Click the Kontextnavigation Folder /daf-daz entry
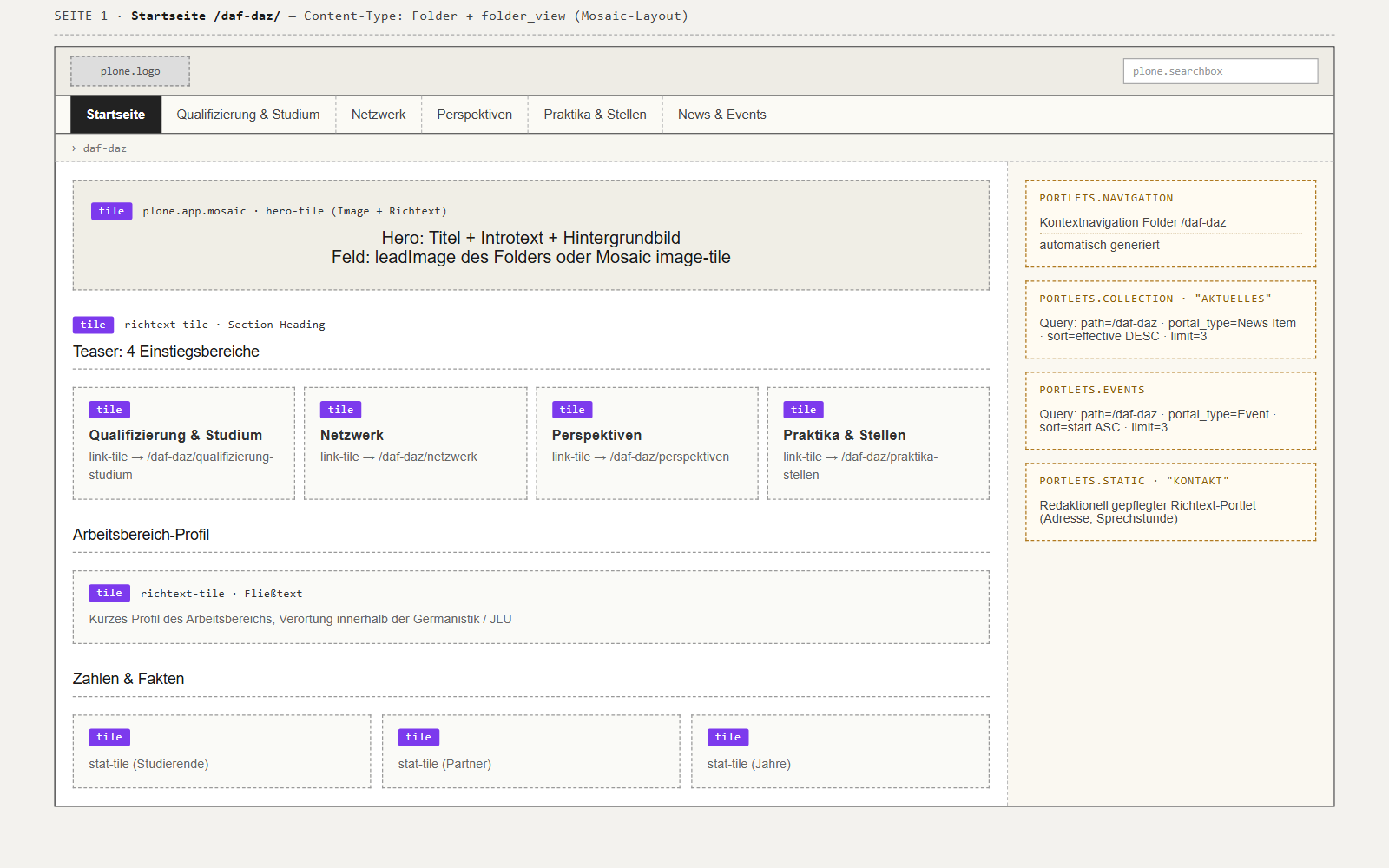Screen dimensions: 1389x868 (x=1133, y=222)
